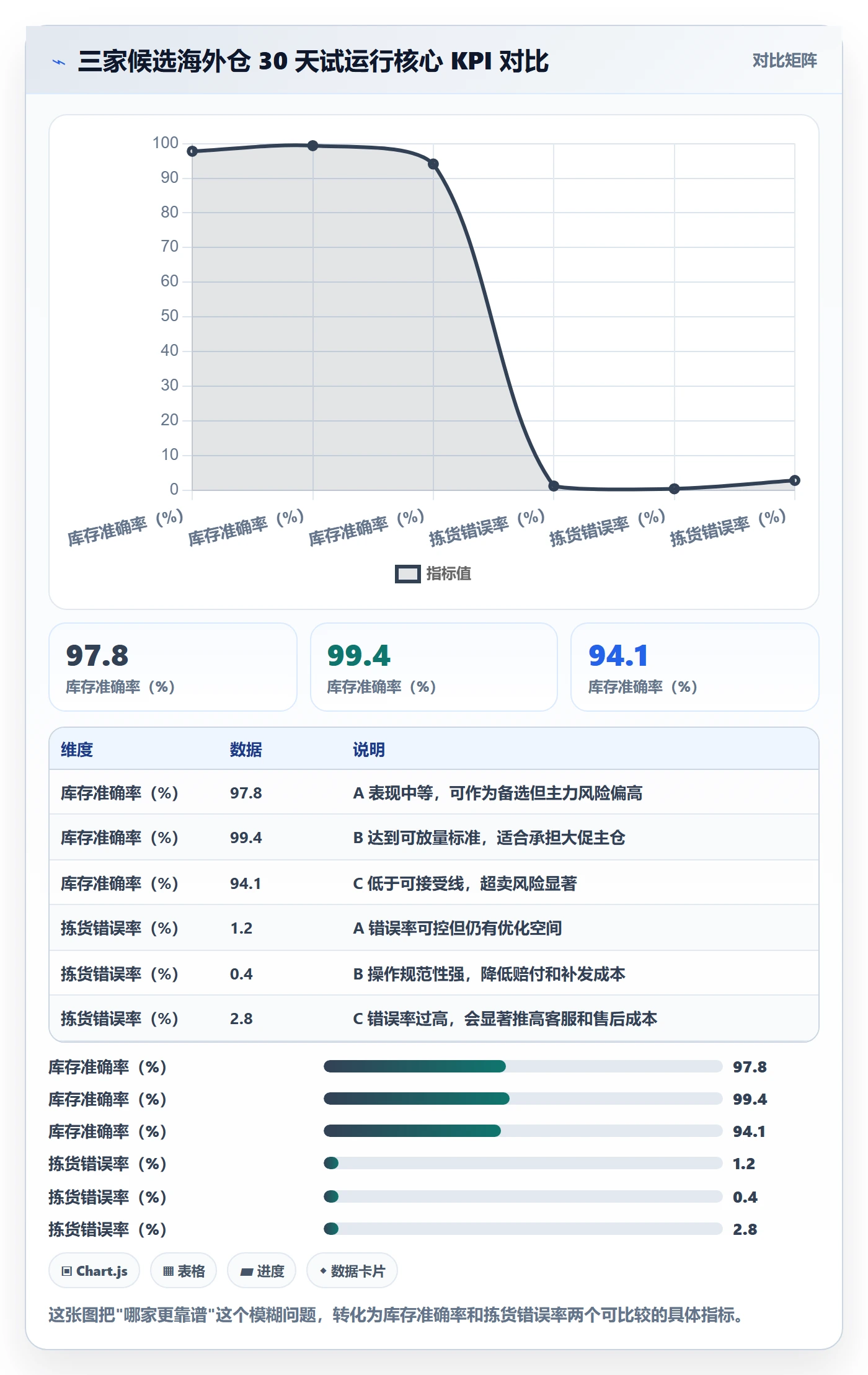This screenshot has height=1375, width=868.
Task: Click the footer sentence starting with 这张图把
Action: 396,1315
